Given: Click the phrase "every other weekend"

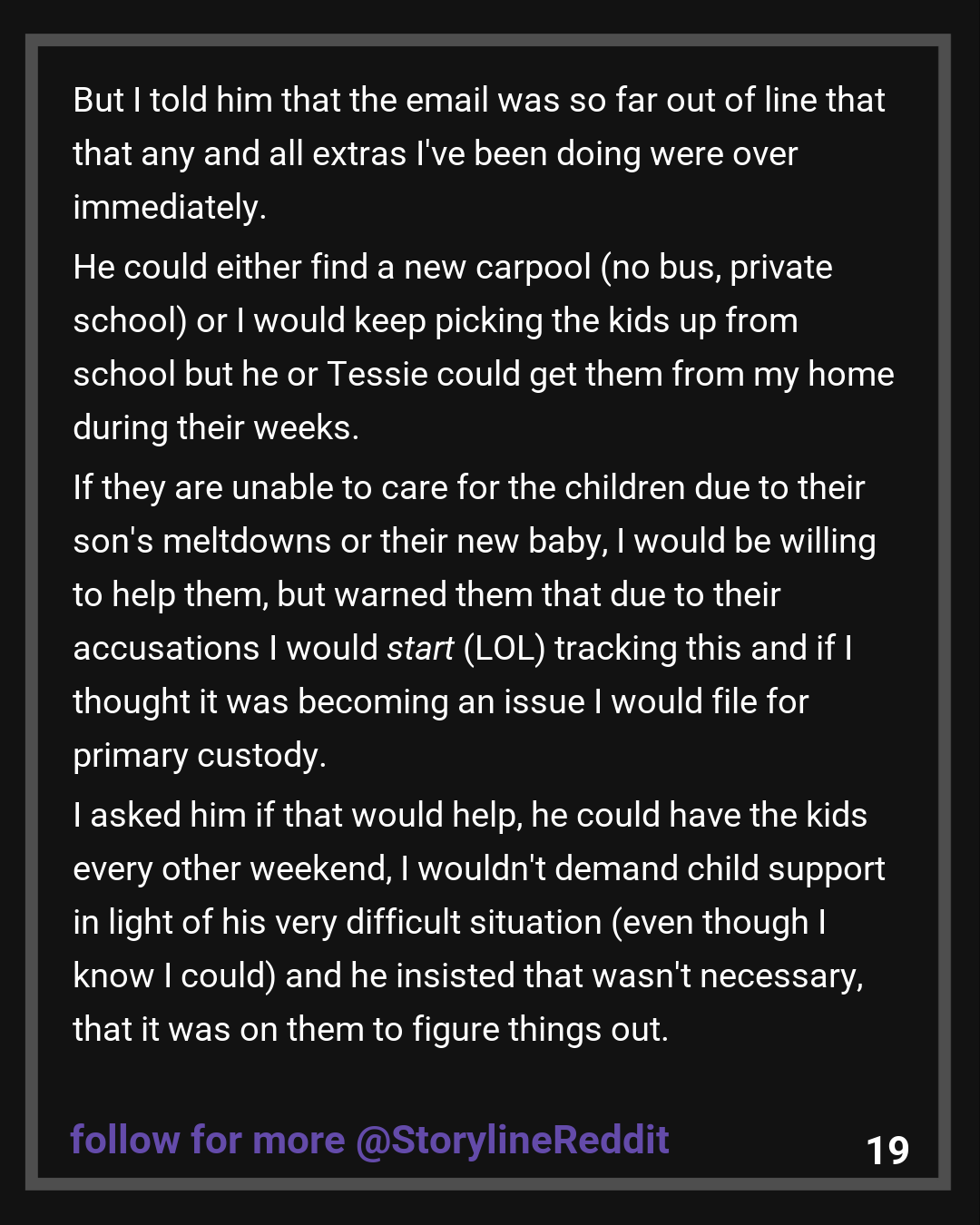Looking at the screenshot, I should pos(231,868).
